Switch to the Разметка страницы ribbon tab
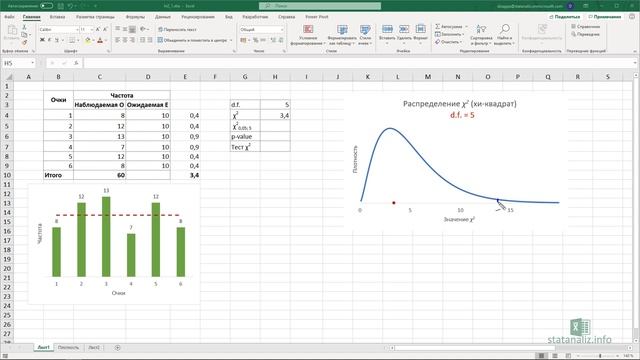The width and height of the screenshot is (640, 360). coord(95,17)
